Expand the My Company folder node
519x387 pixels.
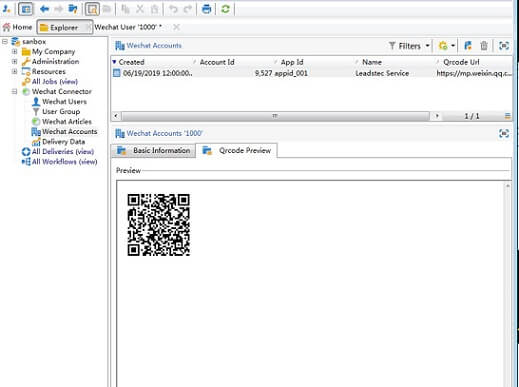tap(14, 51)
